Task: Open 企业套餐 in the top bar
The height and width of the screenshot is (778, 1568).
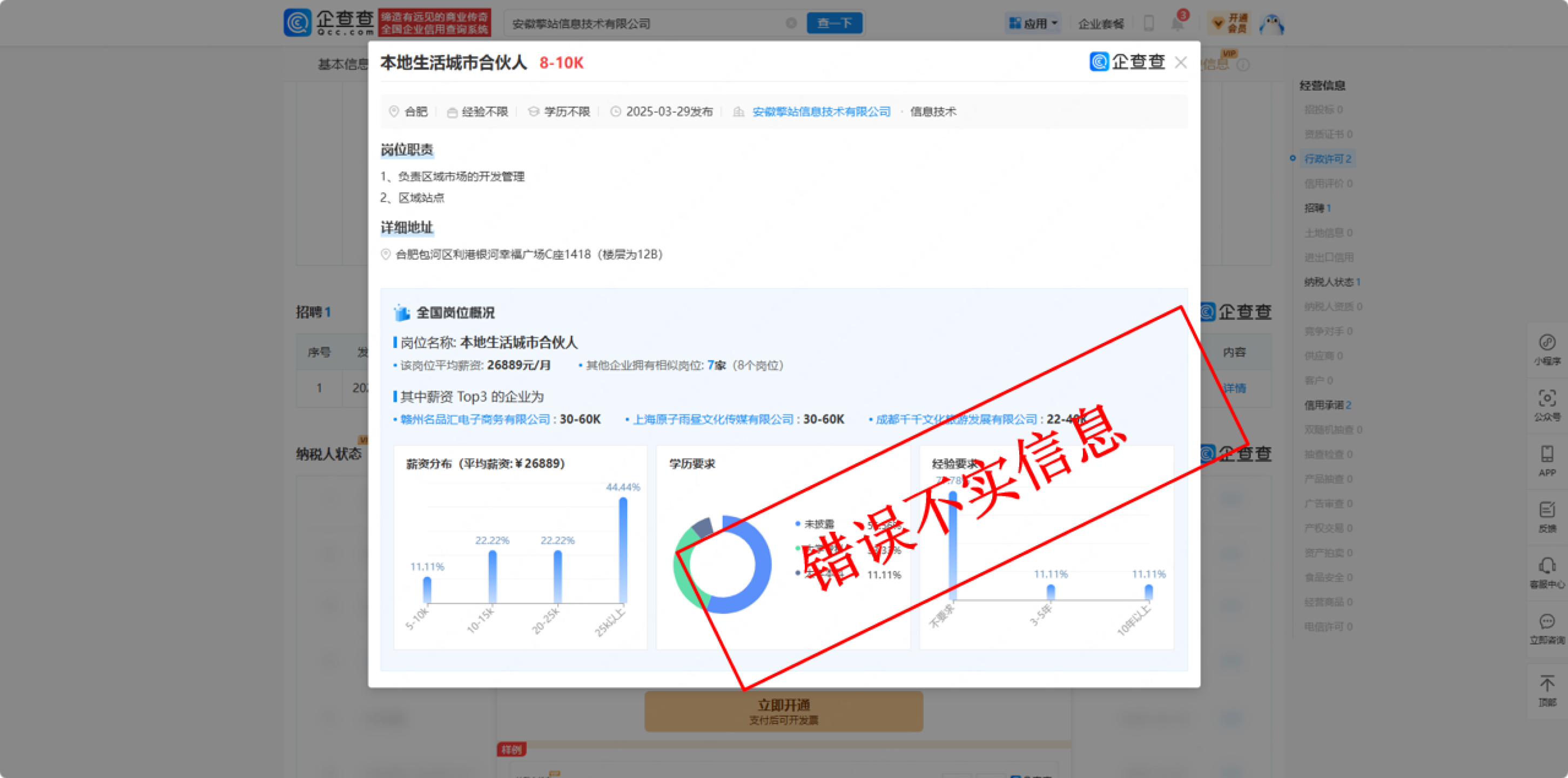Action: (x=1101, y=24)
